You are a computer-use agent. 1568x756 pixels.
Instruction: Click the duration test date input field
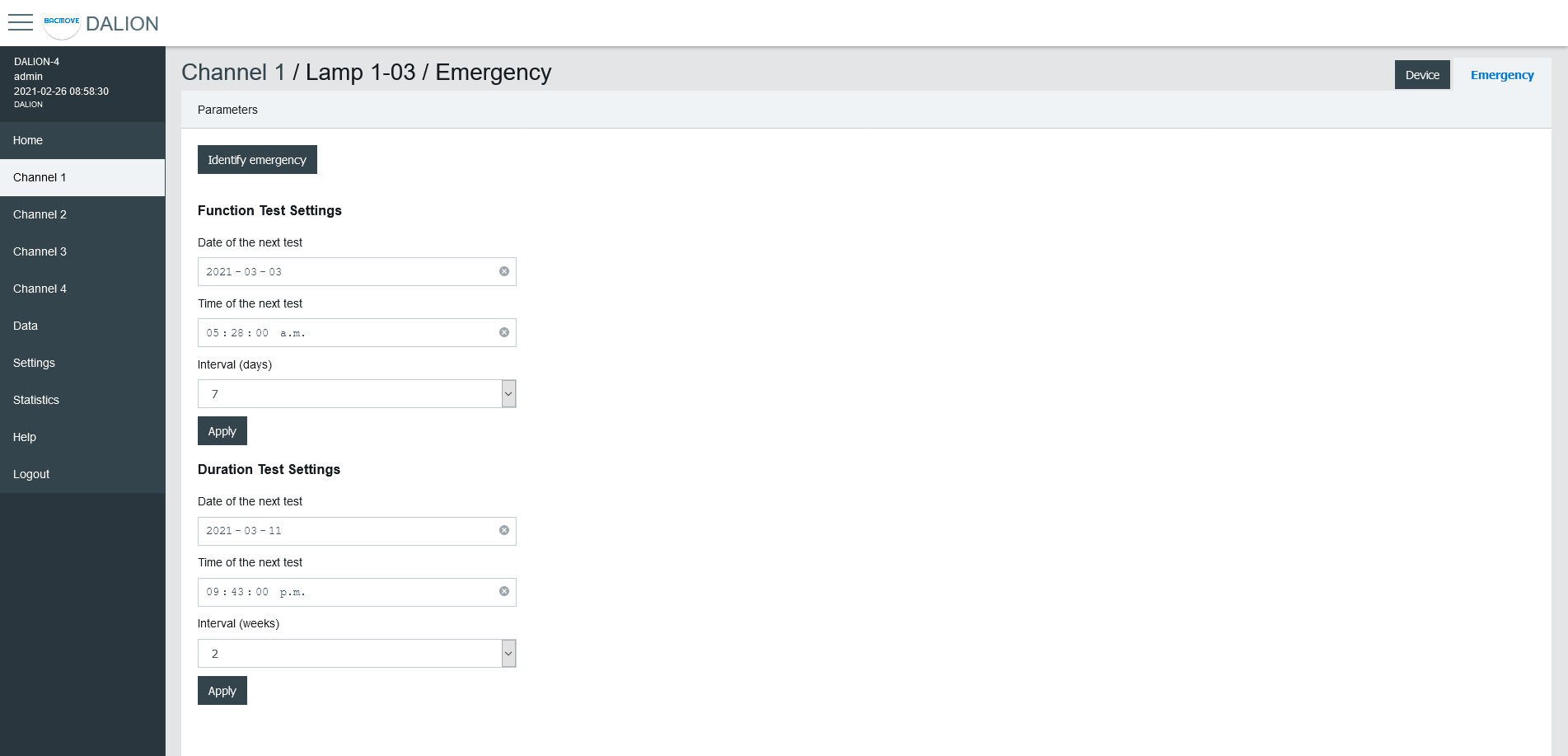pos(346,531)
